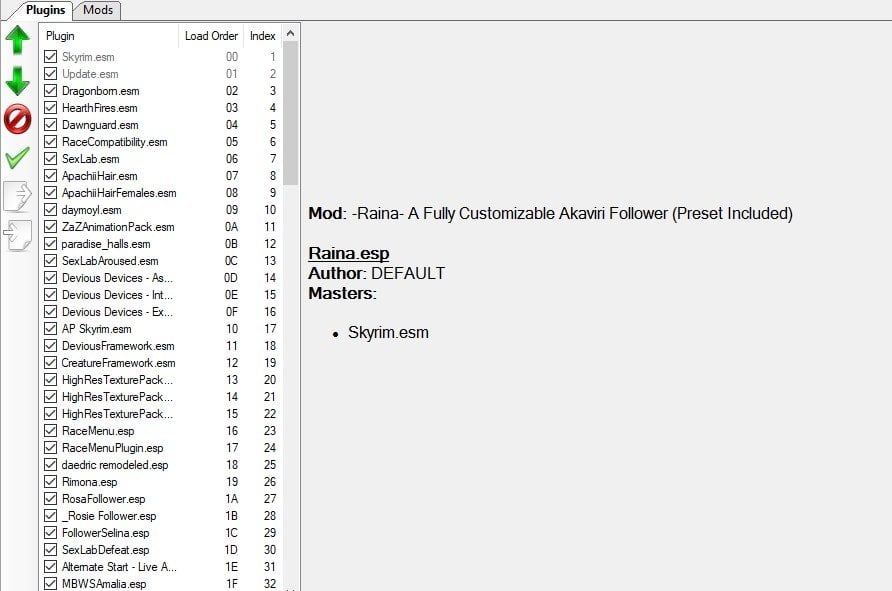Viewport: 892px width, 591px height.
Task: Click the scrollbar up arrow
Action: pos(290,34)
